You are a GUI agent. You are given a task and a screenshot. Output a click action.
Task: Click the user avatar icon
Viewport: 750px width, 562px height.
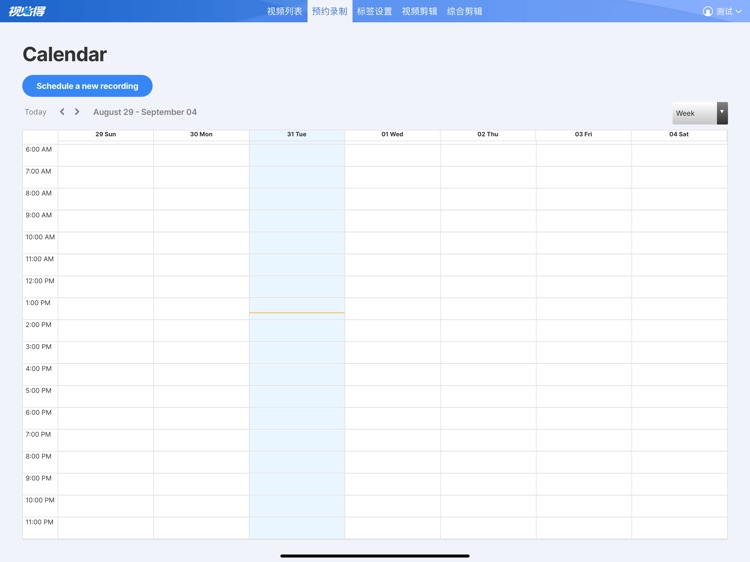pos(707,11)
